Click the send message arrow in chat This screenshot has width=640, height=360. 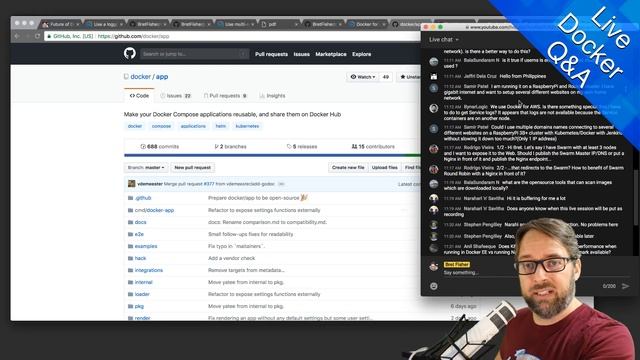tap(625, 286)
